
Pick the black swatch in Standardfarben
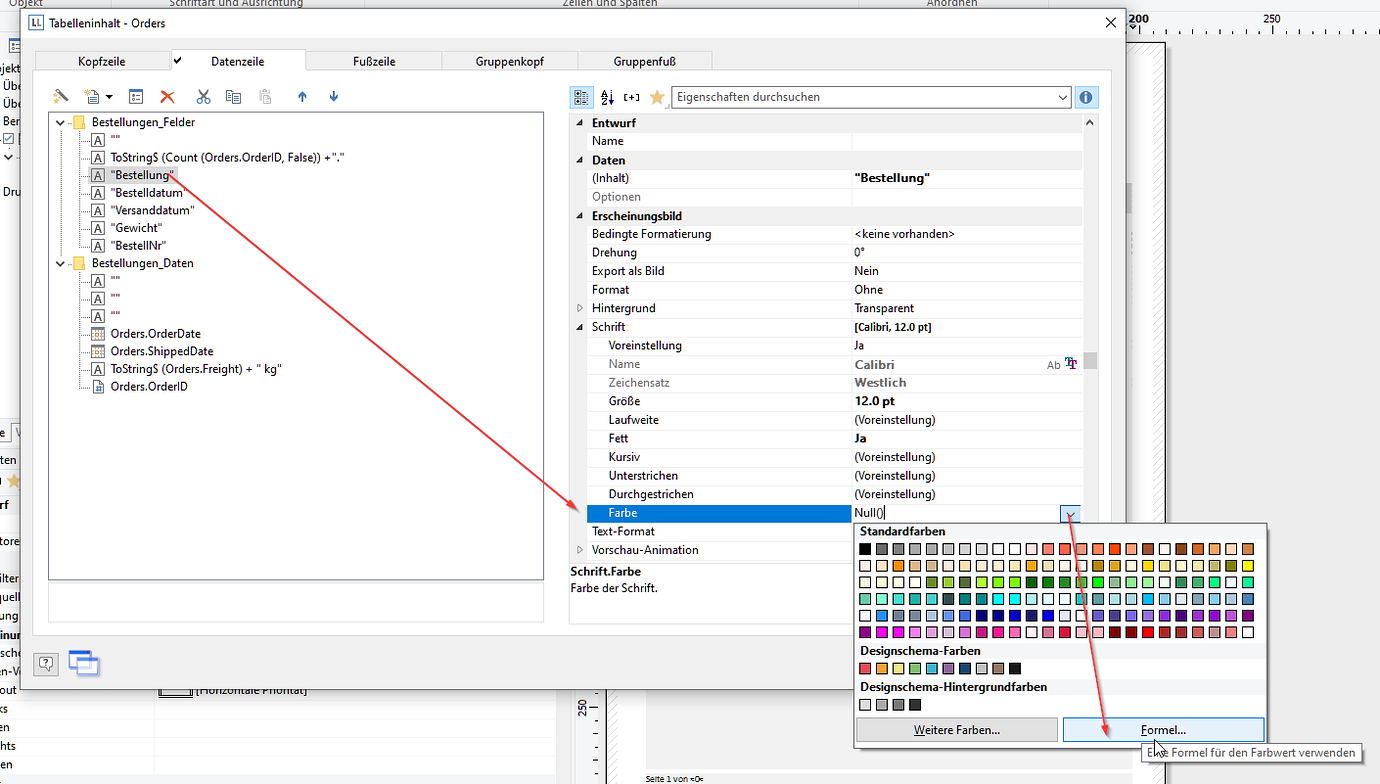pos(865,549)
